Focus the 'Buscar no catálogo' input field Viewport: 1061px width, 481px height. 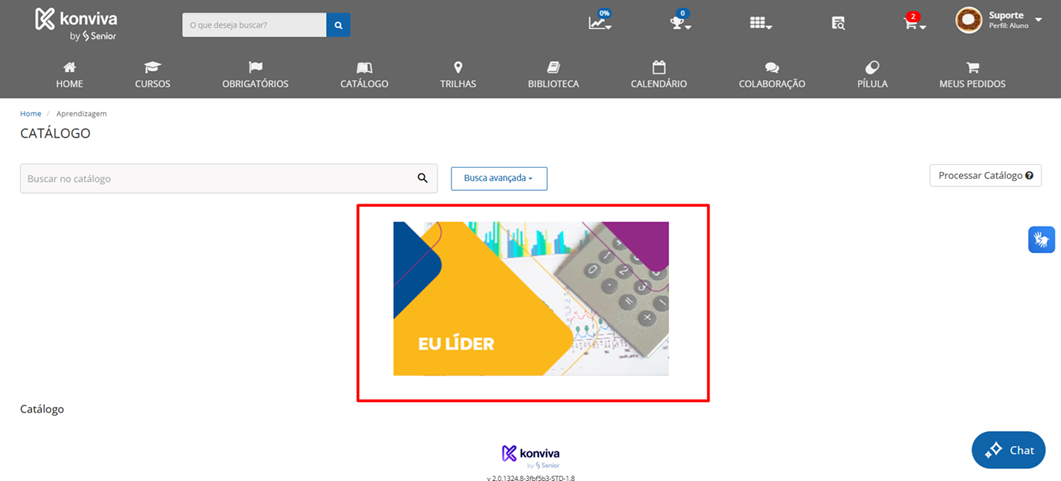[x=230, y=179]
